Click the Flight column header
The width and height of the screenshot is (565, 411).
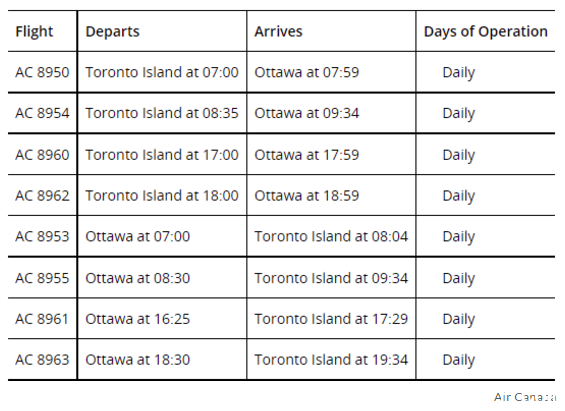pos(34,32)
